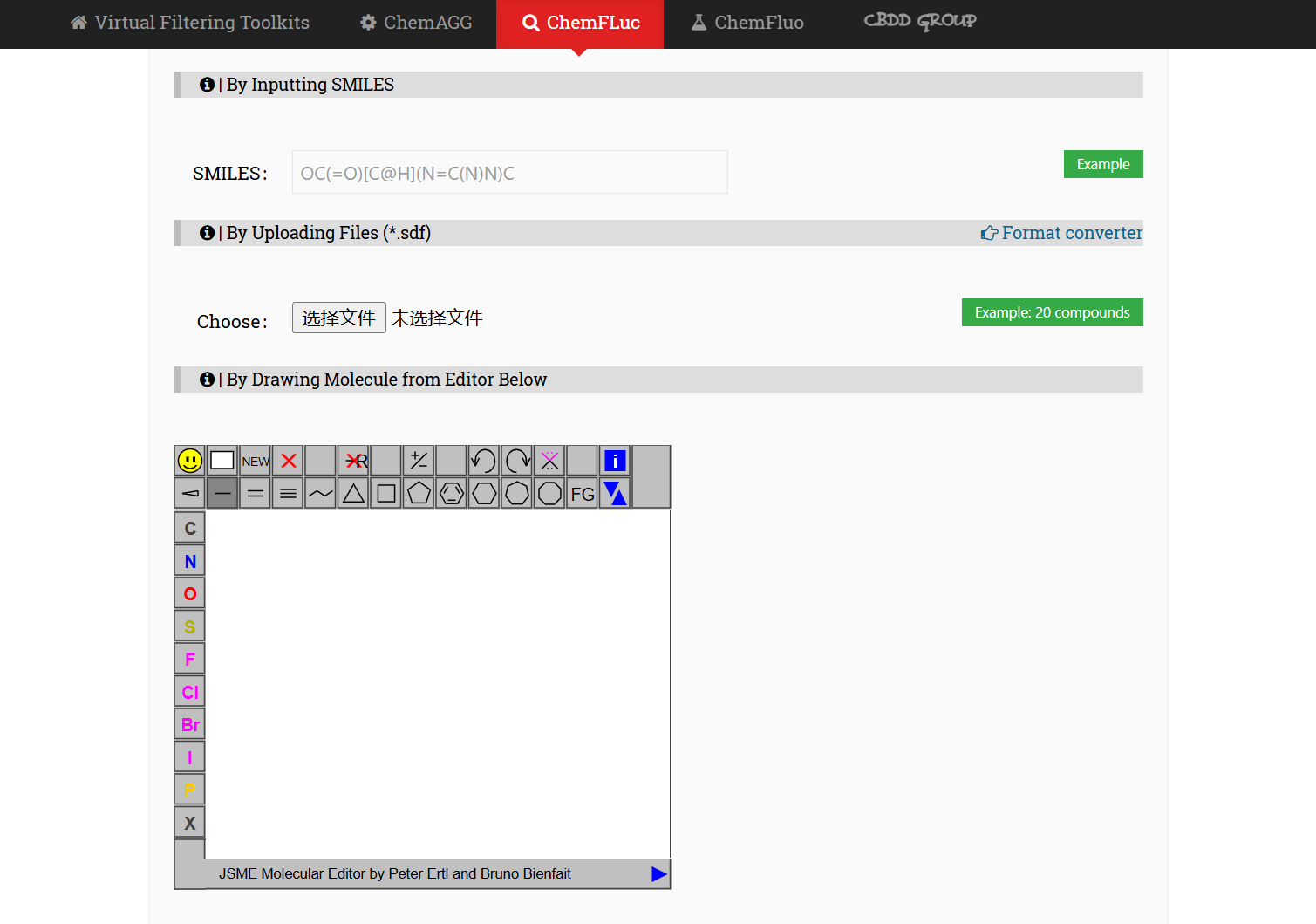Click the JSME drawing canvas

(438, 684)
